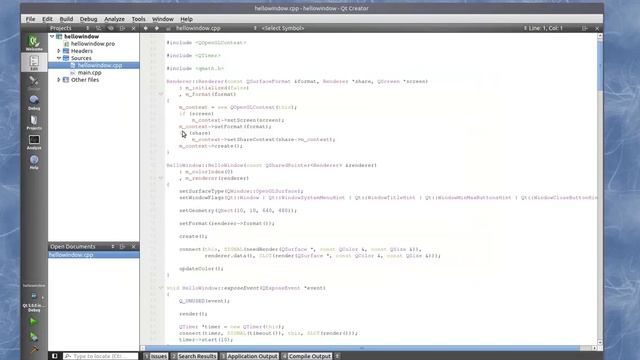The height and width of the screenshot is (360, 640).
Task: Show the Application Output pane
Action: pos(249,356)
